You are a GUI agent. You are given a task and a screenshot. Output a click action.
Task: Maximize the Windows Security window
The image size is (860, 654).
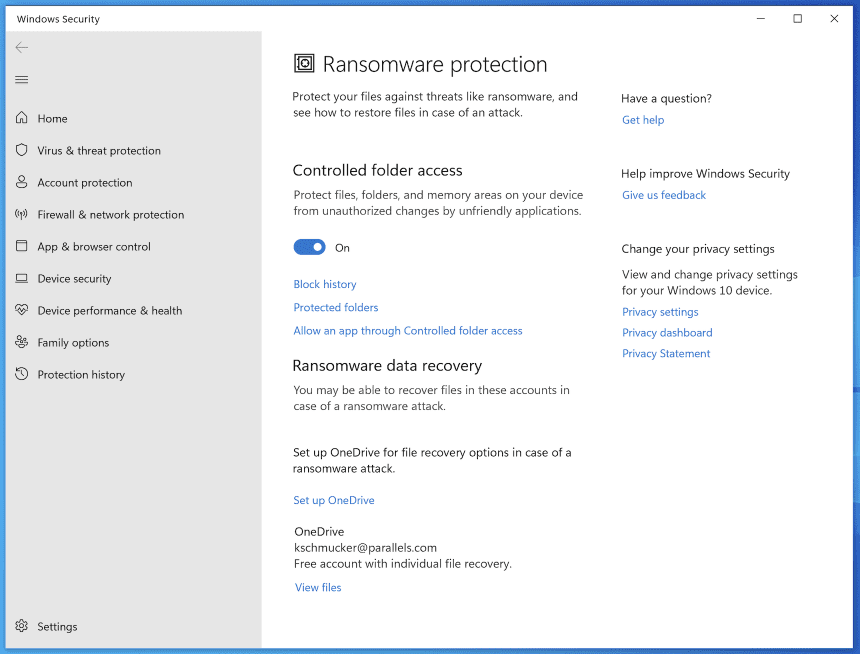point(797,19)
